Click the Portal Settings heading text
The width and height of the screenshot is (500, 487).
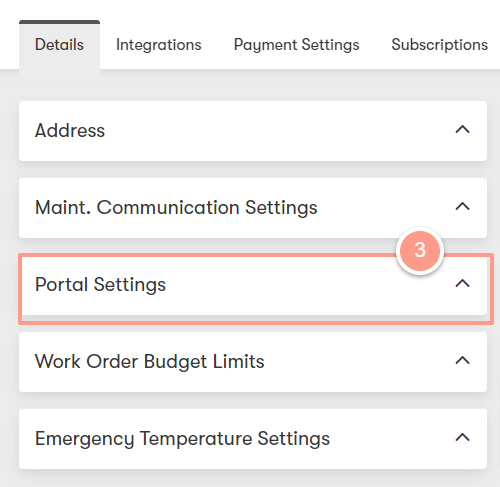point(100,285)
